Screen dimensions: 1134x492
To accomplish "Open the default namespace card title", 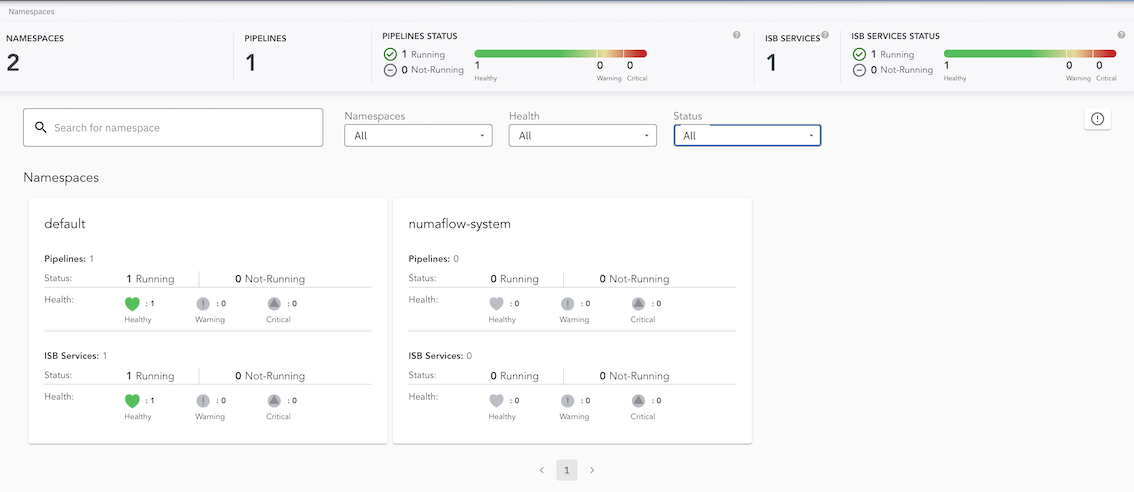I will (65, 224).
